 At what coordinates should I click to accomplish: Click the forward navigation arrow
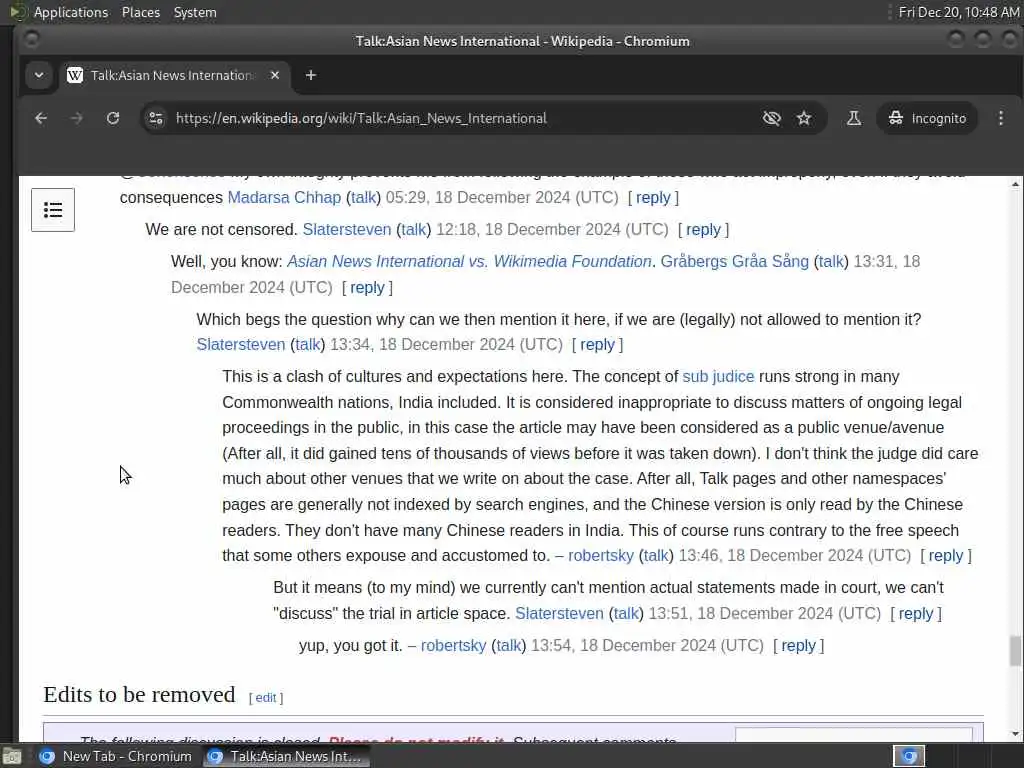[x=76, y=118]
